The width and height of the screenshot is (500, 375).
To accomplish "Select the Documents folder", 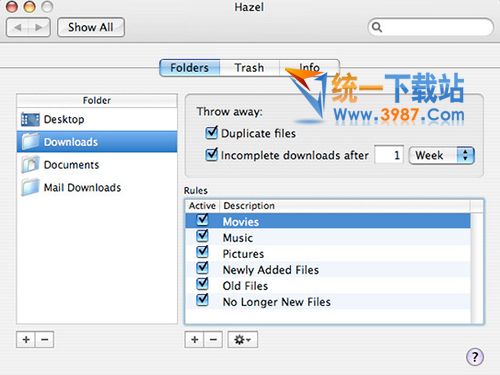I will pos(97,165).
